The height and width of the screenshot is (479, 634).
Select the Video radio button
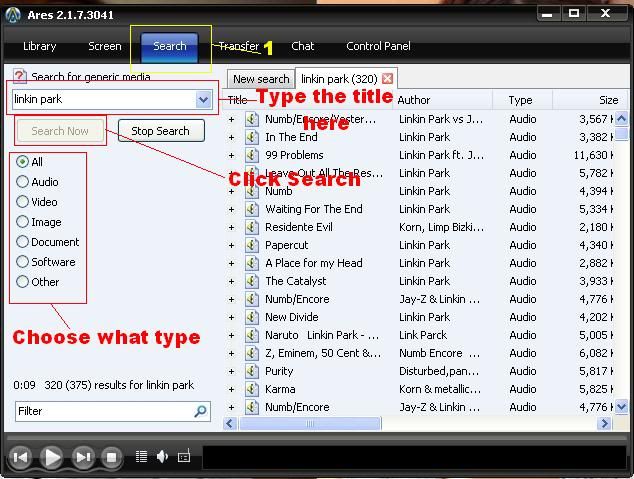click(22, 202)
